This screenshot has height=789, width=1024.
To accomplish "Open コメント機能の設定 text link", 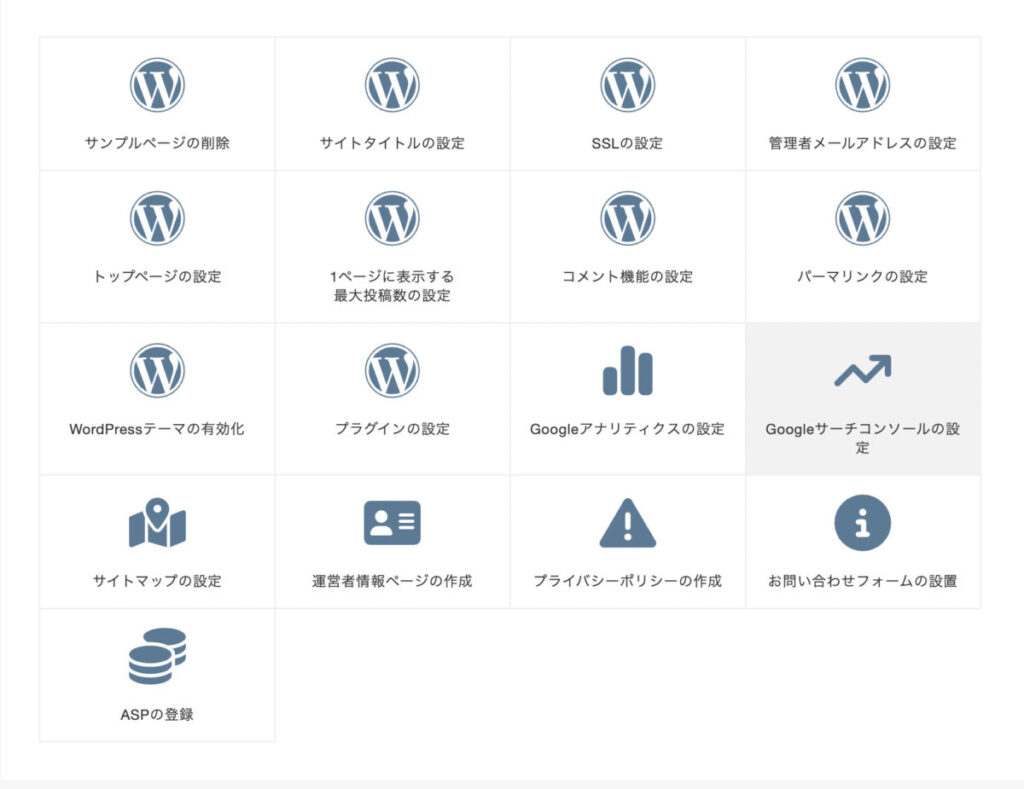I will pos(627,276).
